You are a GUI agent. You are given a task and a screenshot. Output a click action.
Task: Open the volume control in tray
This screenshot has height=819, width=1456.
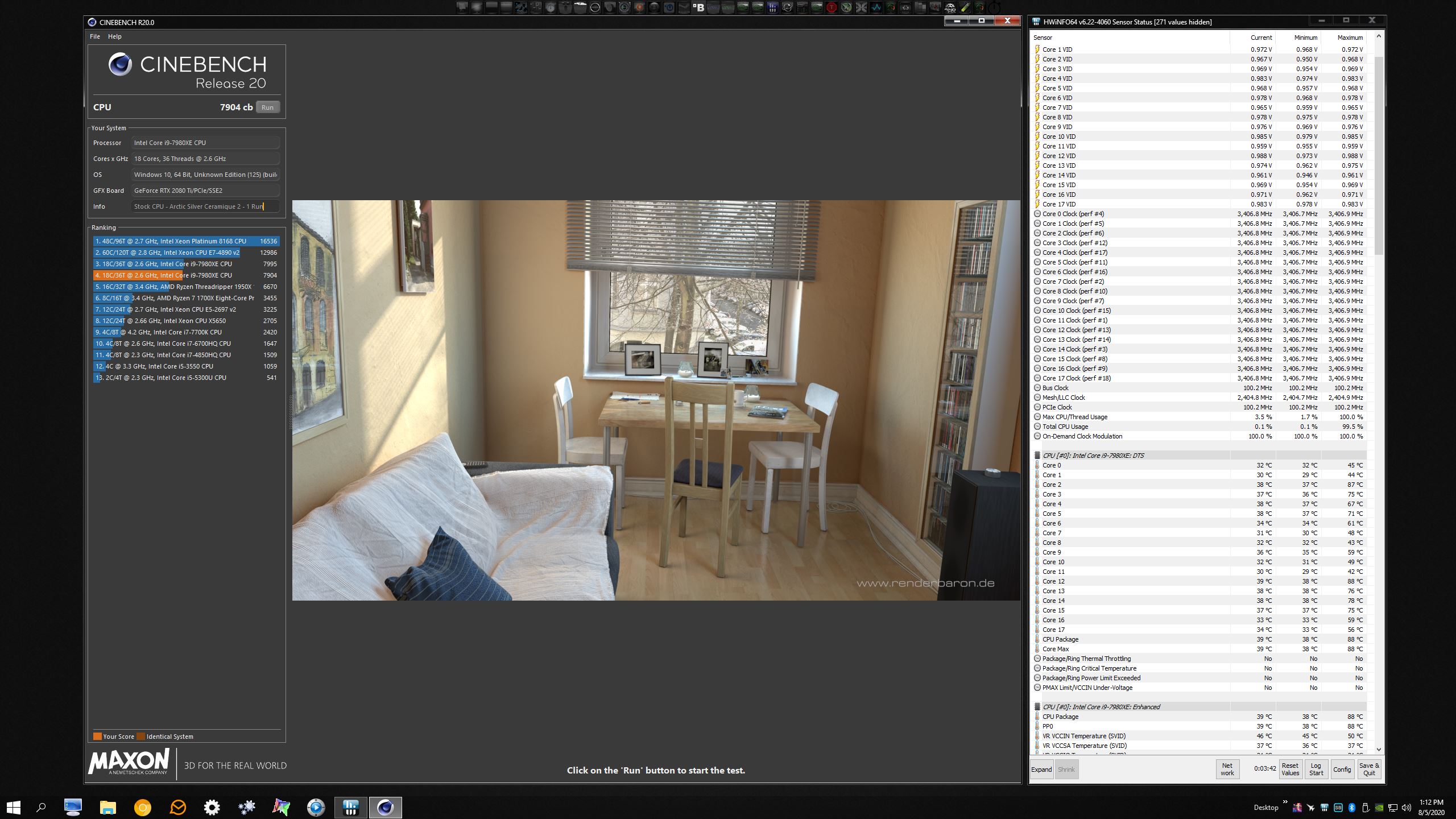(1407, 808)
